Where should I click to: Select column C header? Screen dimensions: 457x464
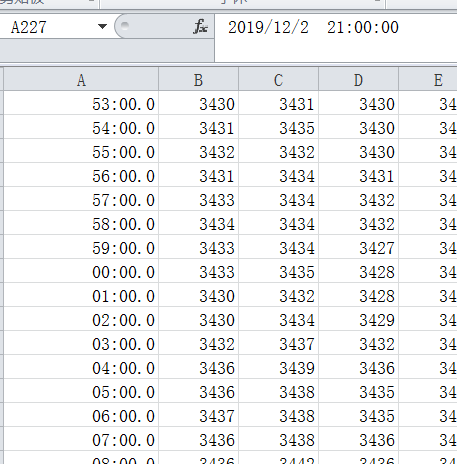point(279,79)
